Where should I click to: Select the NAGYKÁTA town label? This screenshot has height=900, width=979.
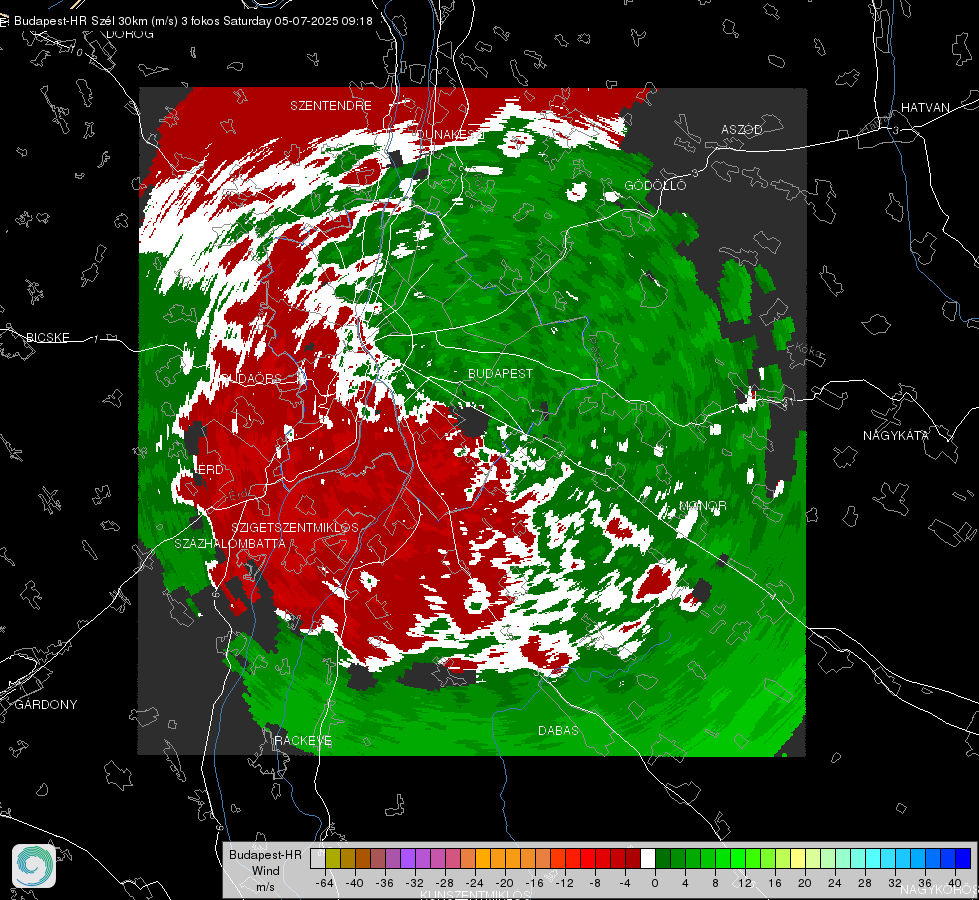(896, 435)
